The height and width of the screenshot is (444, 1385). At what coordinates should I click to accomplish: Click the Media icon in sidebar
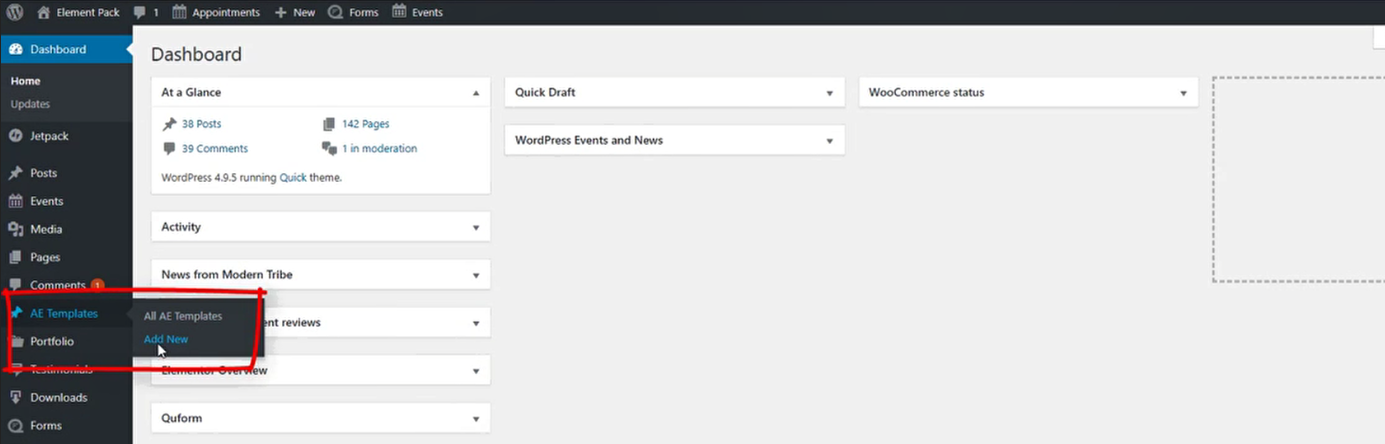(x=15, y=229)
